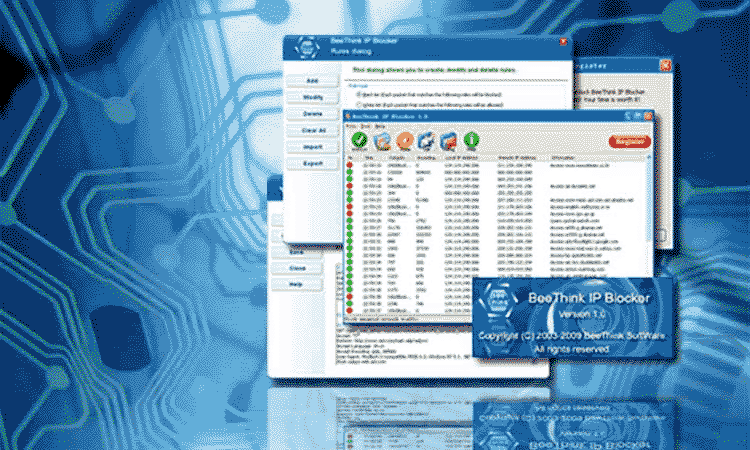Click the green checkmark toolbar icon
Image resolution: width=750 pixels, height=450 pixels.
[359, 141]
